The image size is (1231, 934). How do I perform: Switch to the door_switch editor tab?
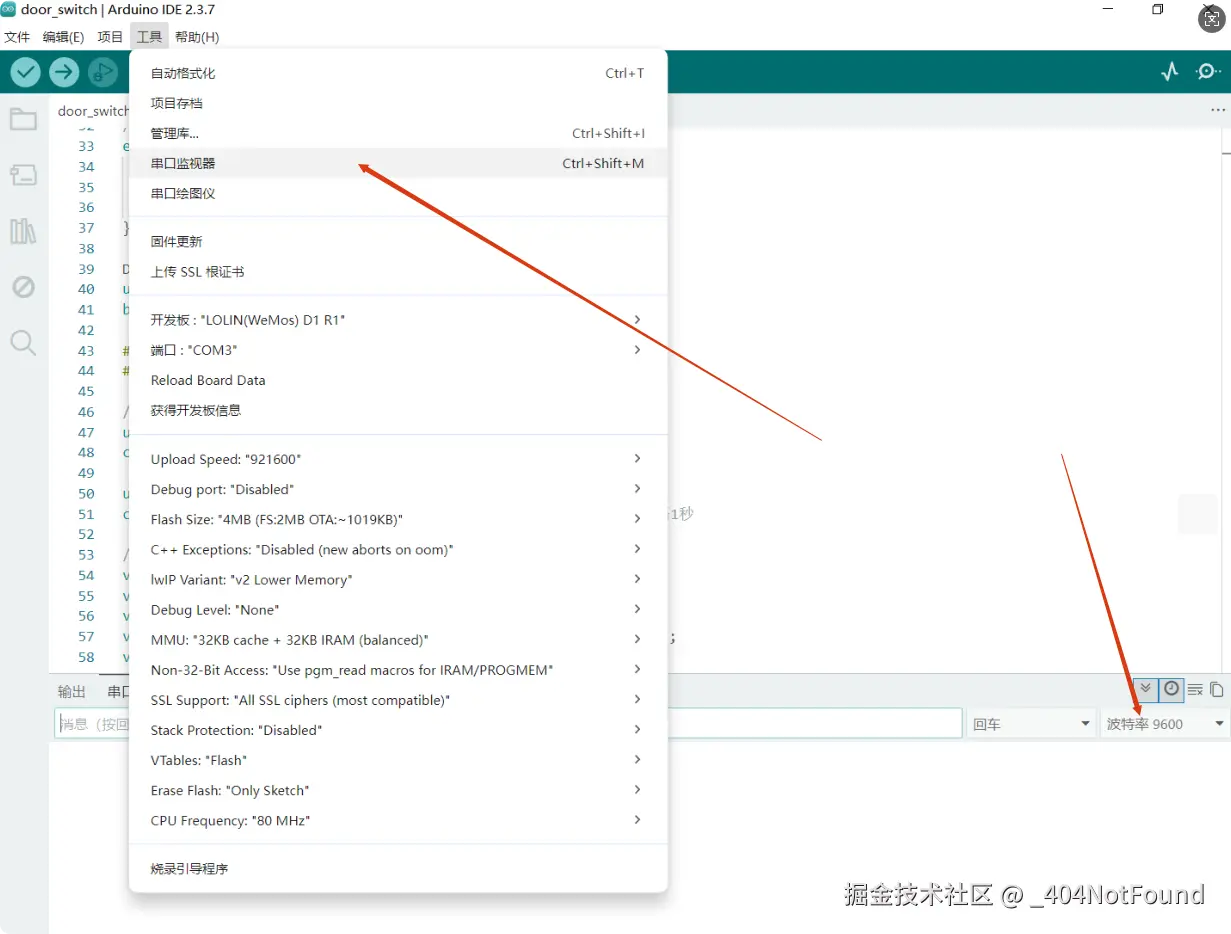point(92,111)
